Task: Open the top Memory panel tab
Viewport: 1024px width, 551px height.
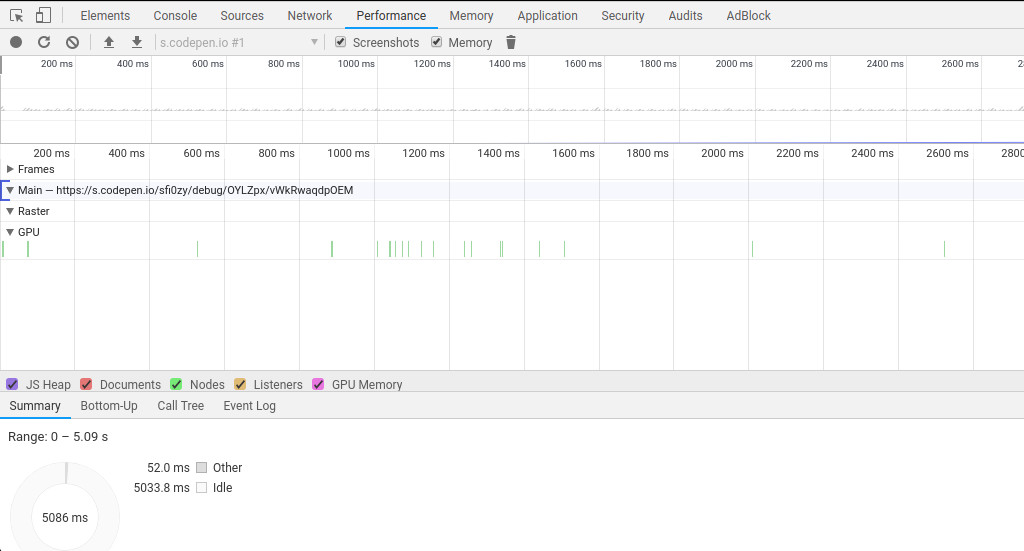Action: tap(471, 15)
